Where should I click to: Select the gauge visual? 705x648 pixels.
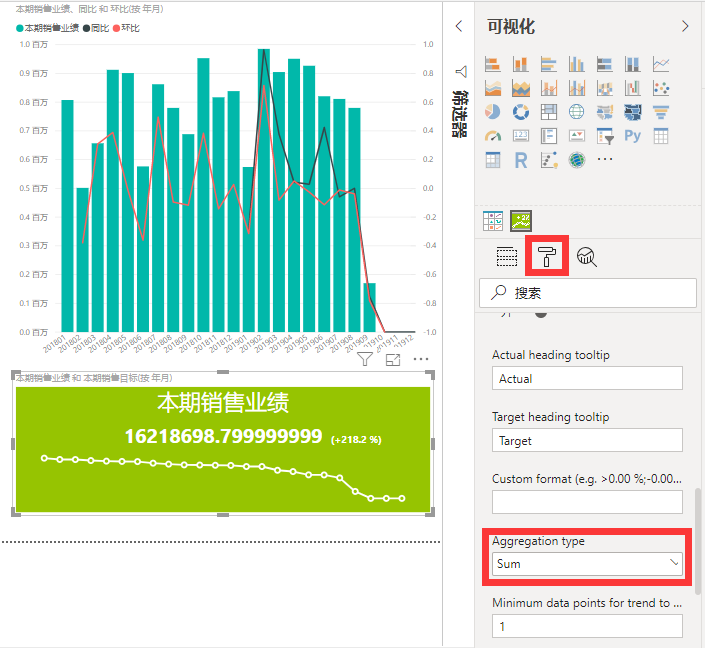coord(493,135)
